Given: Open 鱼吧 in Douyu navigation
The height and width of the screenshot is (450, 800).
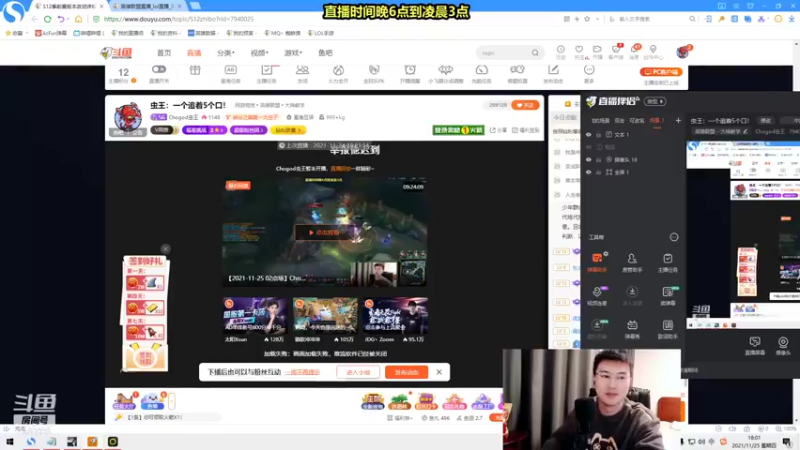Looking at the screenshot, I should pos(325,53).
